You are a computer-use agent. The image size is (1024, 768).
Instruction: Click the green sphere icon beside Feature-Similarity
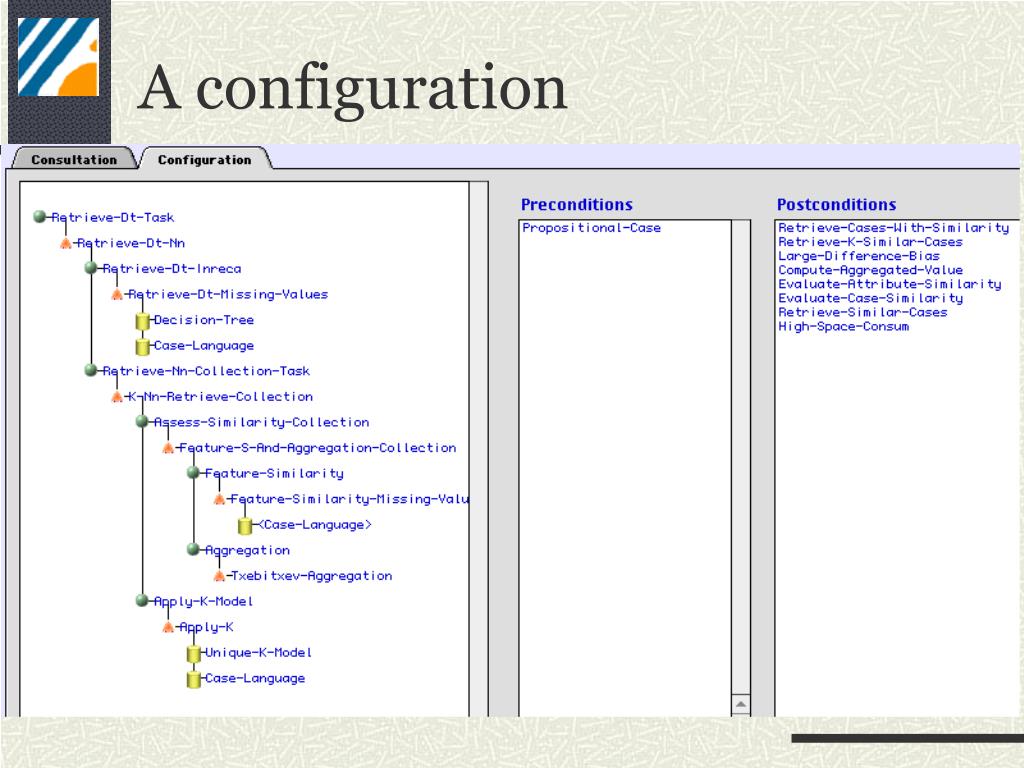coord(193,472)
